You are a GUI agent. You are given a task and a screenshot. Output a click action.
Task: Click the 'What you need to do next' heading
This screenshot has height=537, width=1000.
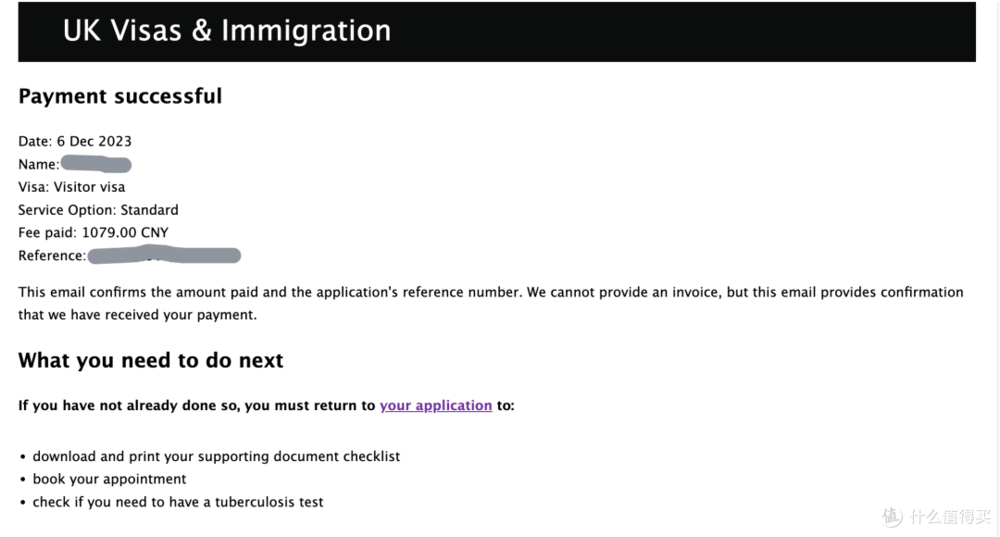[x=151, y=360]
